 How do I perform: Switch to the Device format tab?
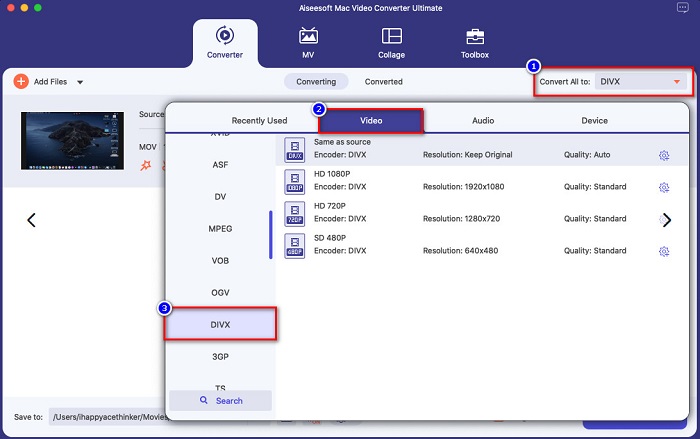tap(595, 121)
